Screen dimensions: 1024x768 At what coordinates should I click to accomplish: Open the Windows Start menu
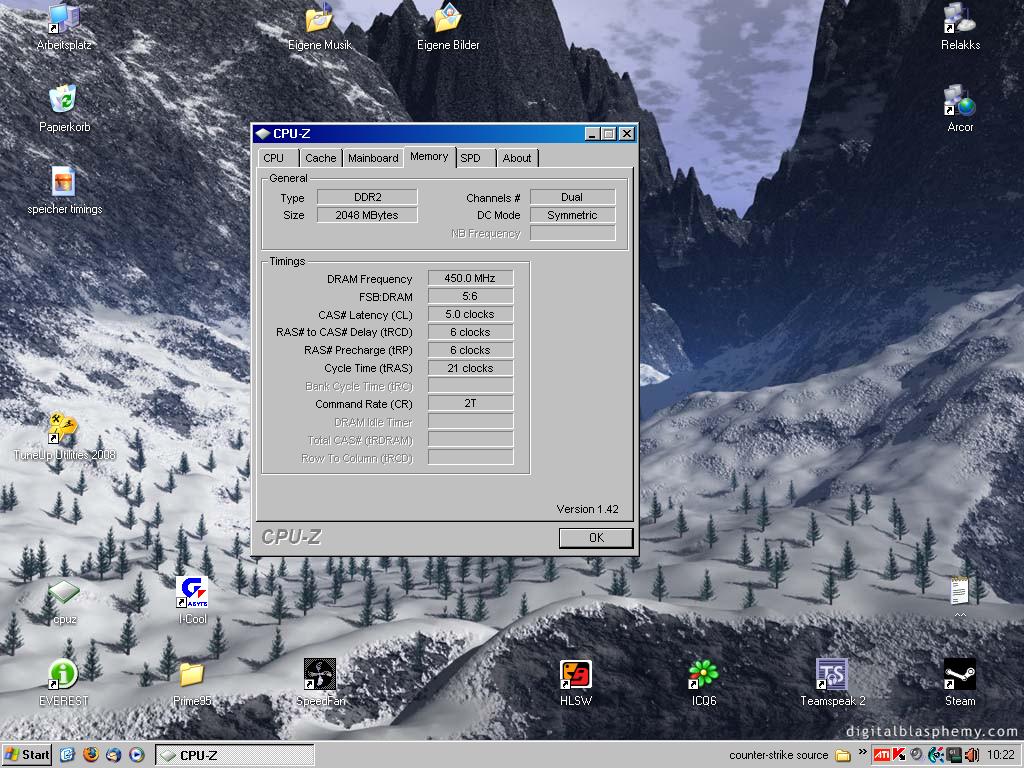point(26,755)
